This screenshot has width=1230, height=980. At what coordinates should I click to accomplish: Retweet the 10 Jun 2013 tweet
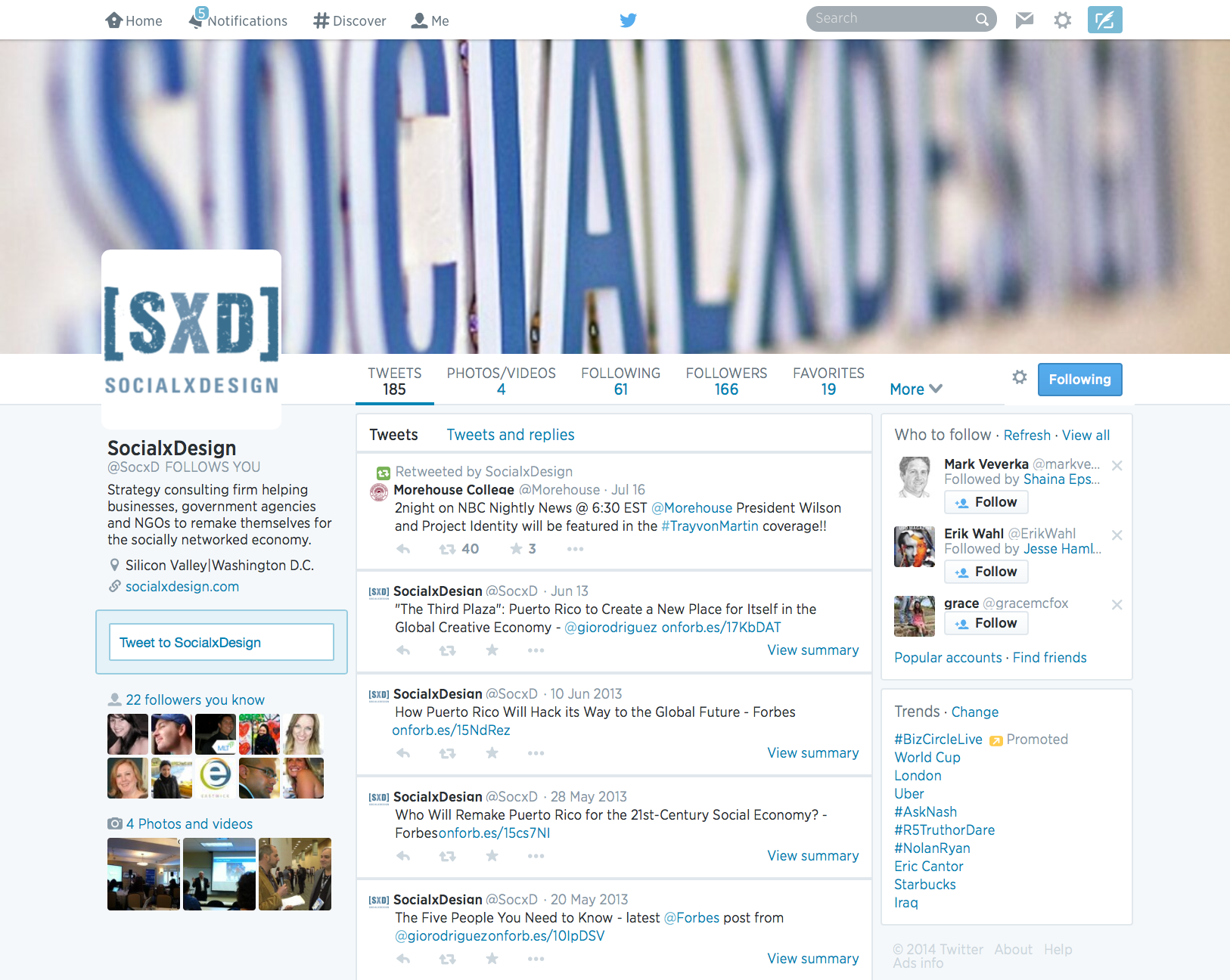coord(448,753)
